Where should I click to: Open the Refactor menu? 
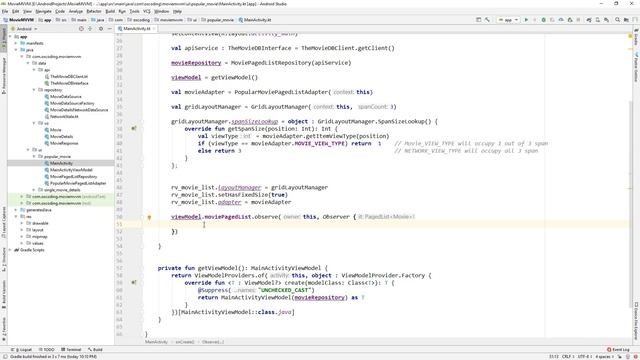pos(94,11)
